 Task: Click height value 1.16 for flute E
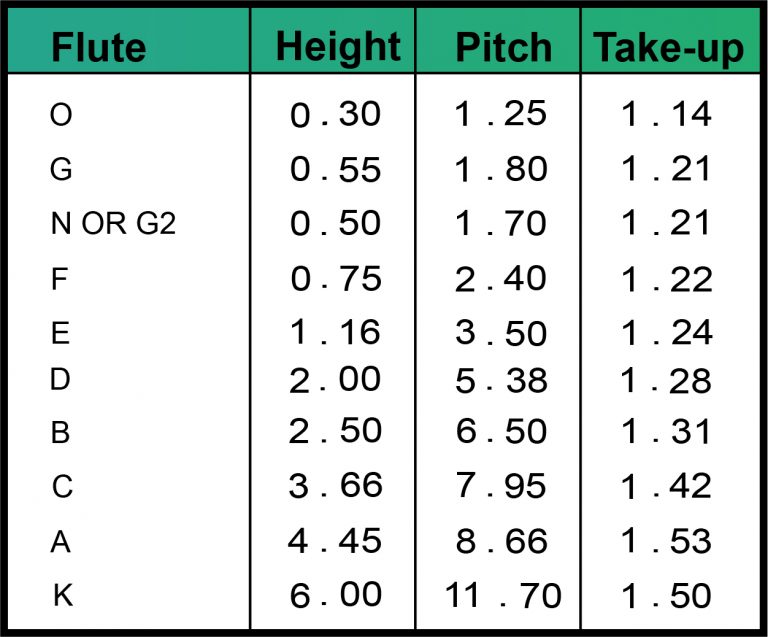[x=336, y=333]
